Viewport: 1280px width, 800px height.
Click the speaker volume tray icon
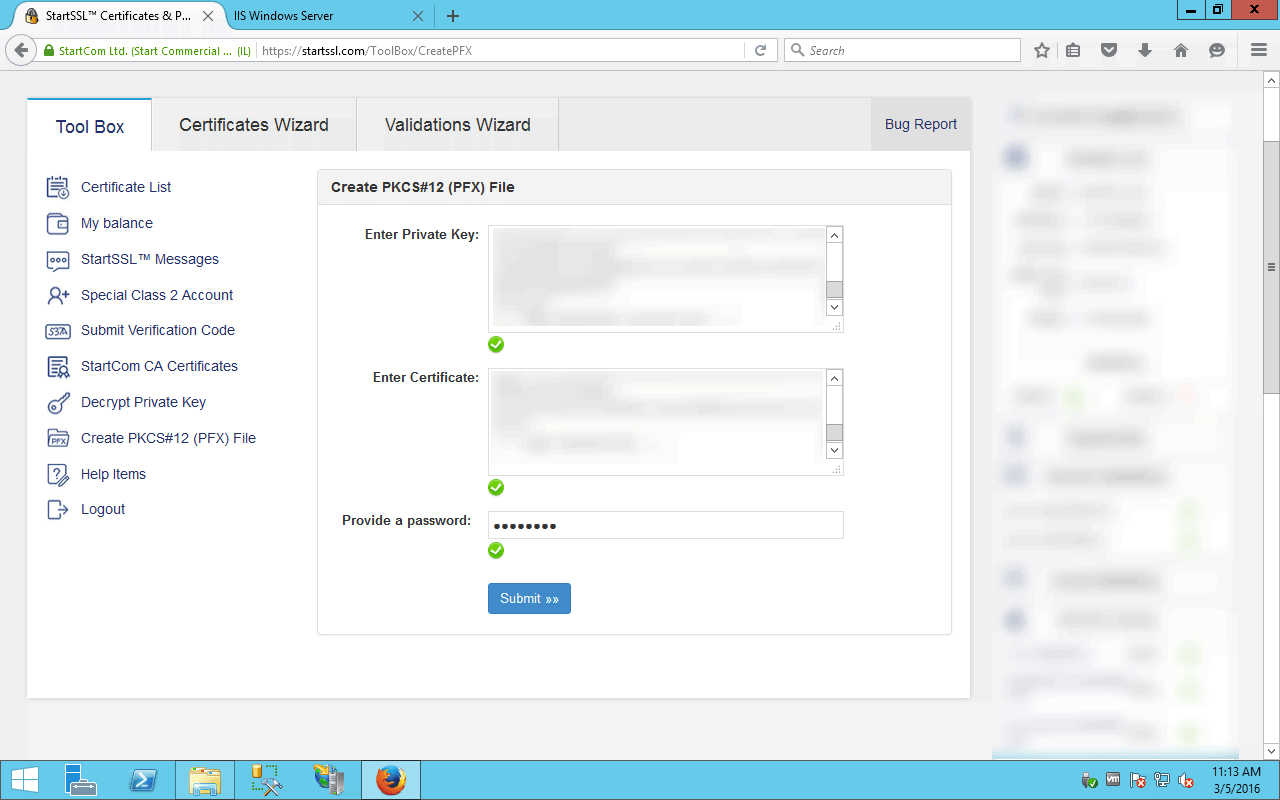tap(1186, 780)
